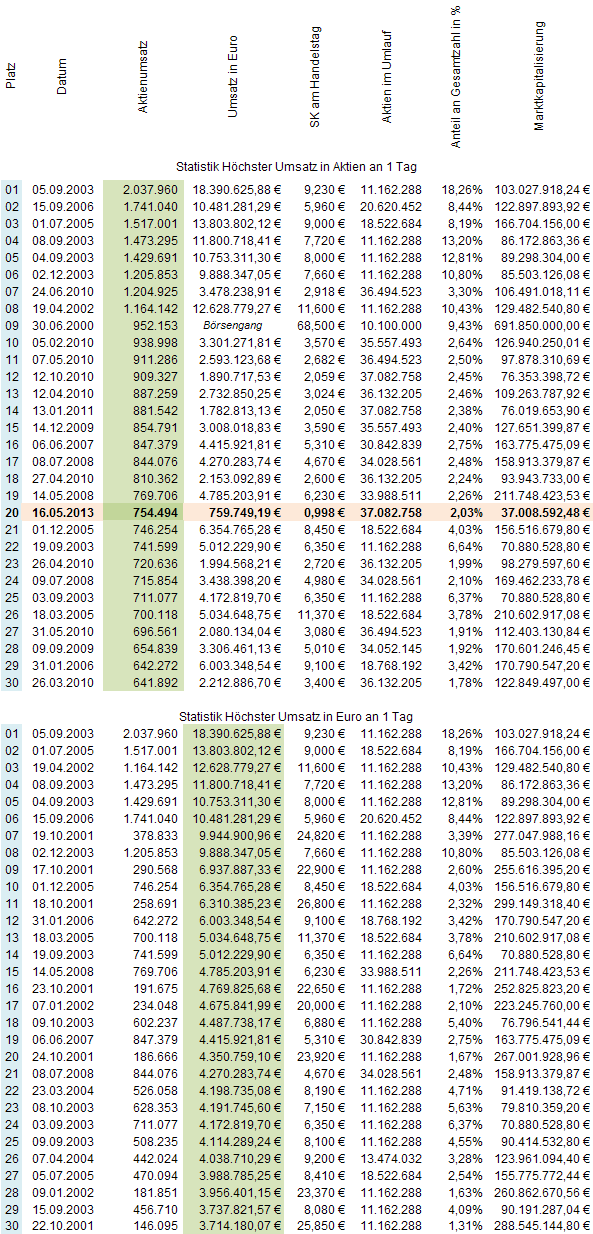Screen dimensions: 593x1234
Task: Select the turnover 4.114.289,24 €
Action: coord(240,1144)
